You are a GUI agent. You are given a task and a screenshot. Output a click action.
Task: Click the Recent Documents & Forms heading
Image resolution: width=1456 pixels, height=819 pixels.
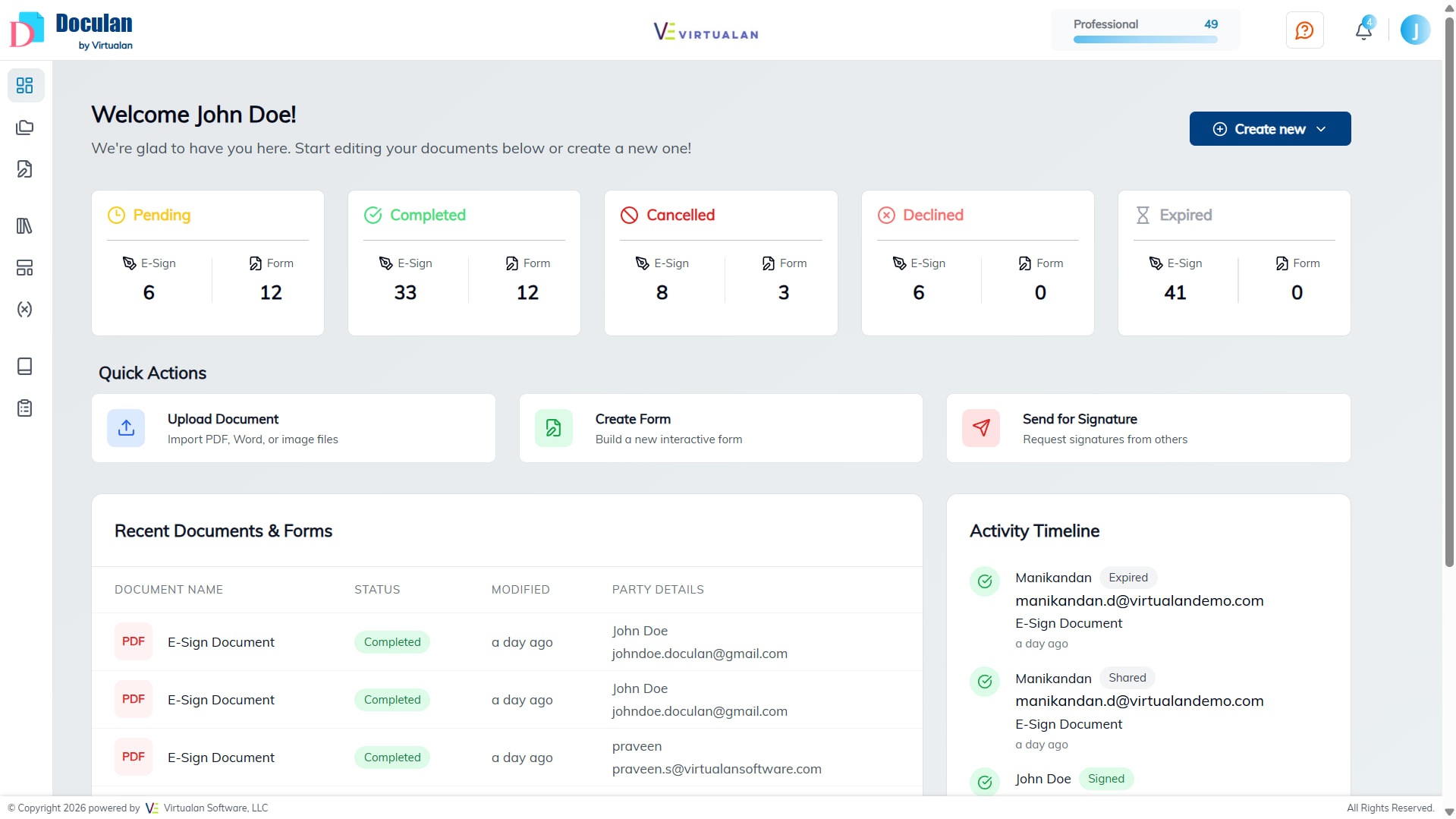coord(223,531)
